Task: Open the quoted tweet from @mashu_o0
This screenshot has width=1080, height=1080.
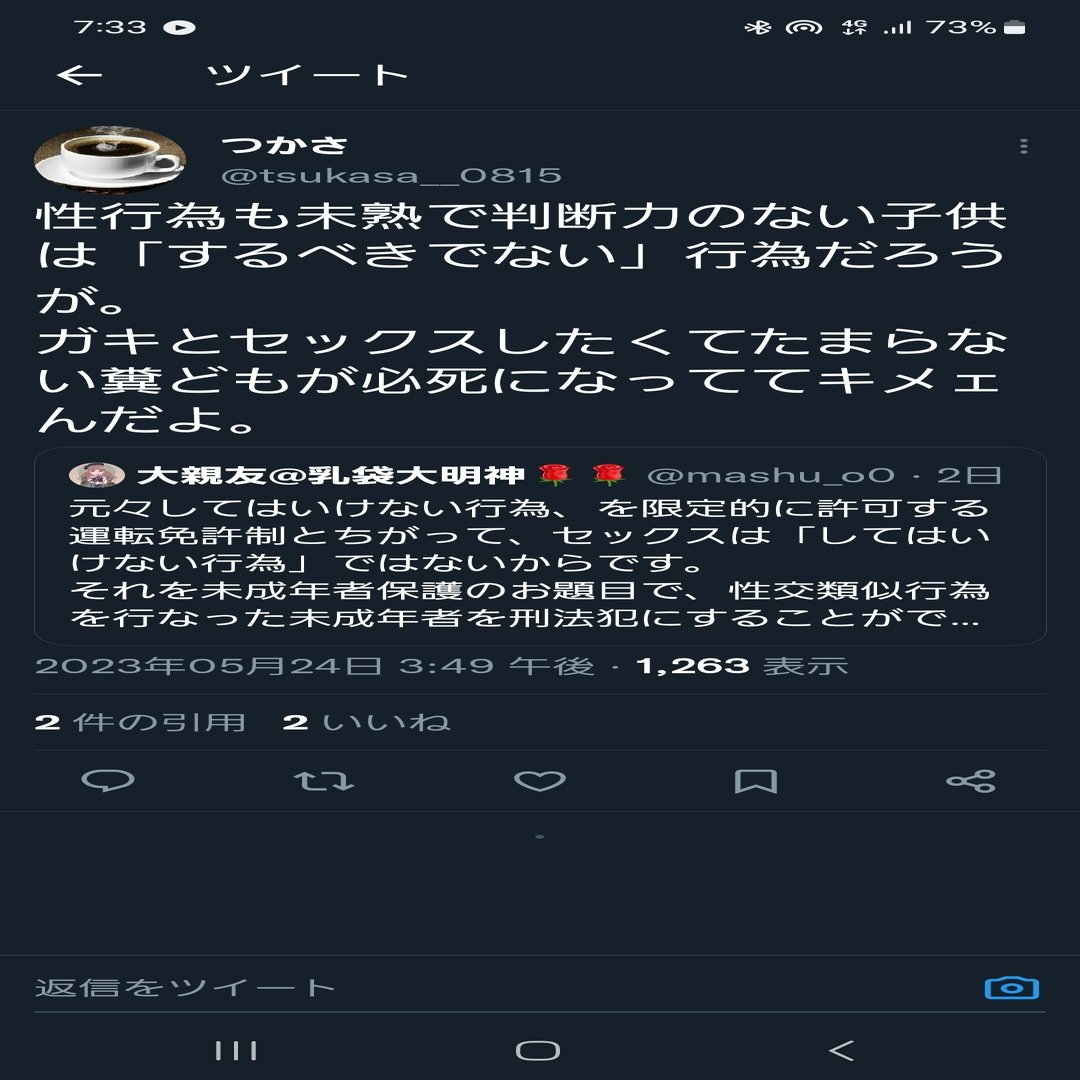Action: tap(540, 546)
